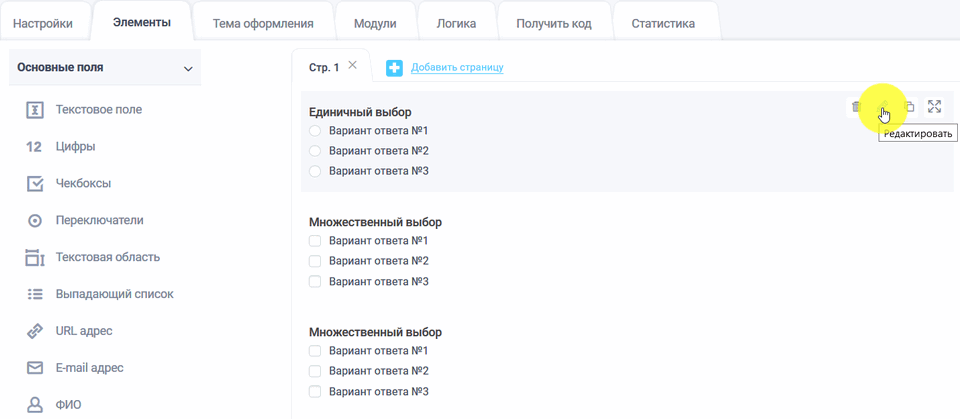The width and height of the screenshot is (960, 419).
Task: Click the Текстовая область icon
Action: pyautogui.click(x=35, y=257)
